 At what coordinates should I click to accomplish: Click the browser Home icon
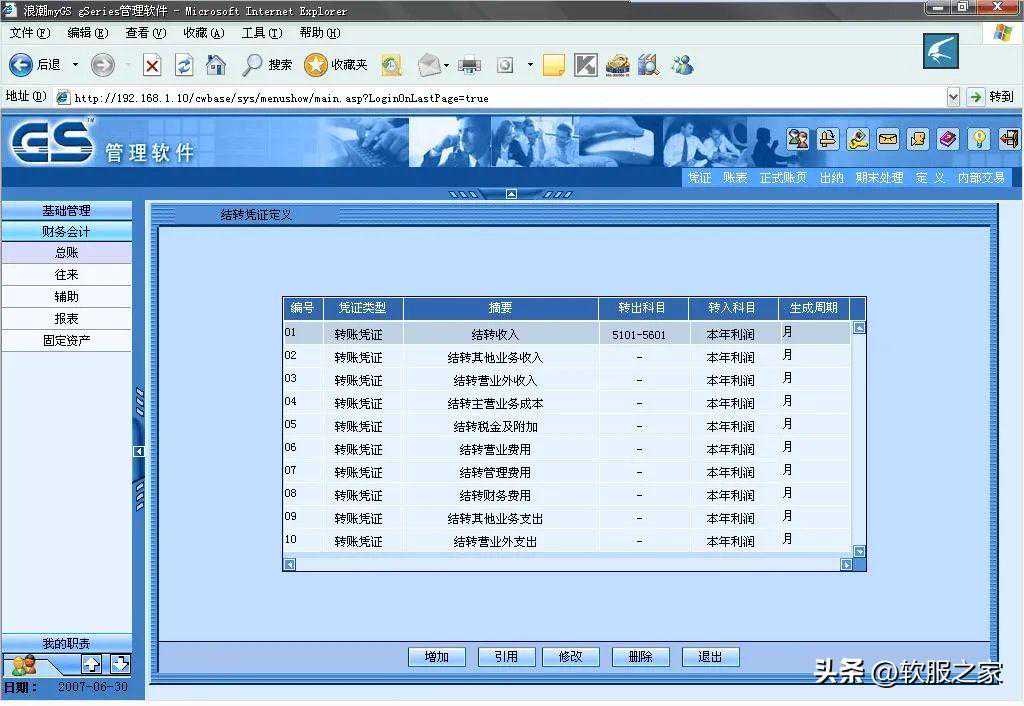pyautogui.click(x=215, y=65)
